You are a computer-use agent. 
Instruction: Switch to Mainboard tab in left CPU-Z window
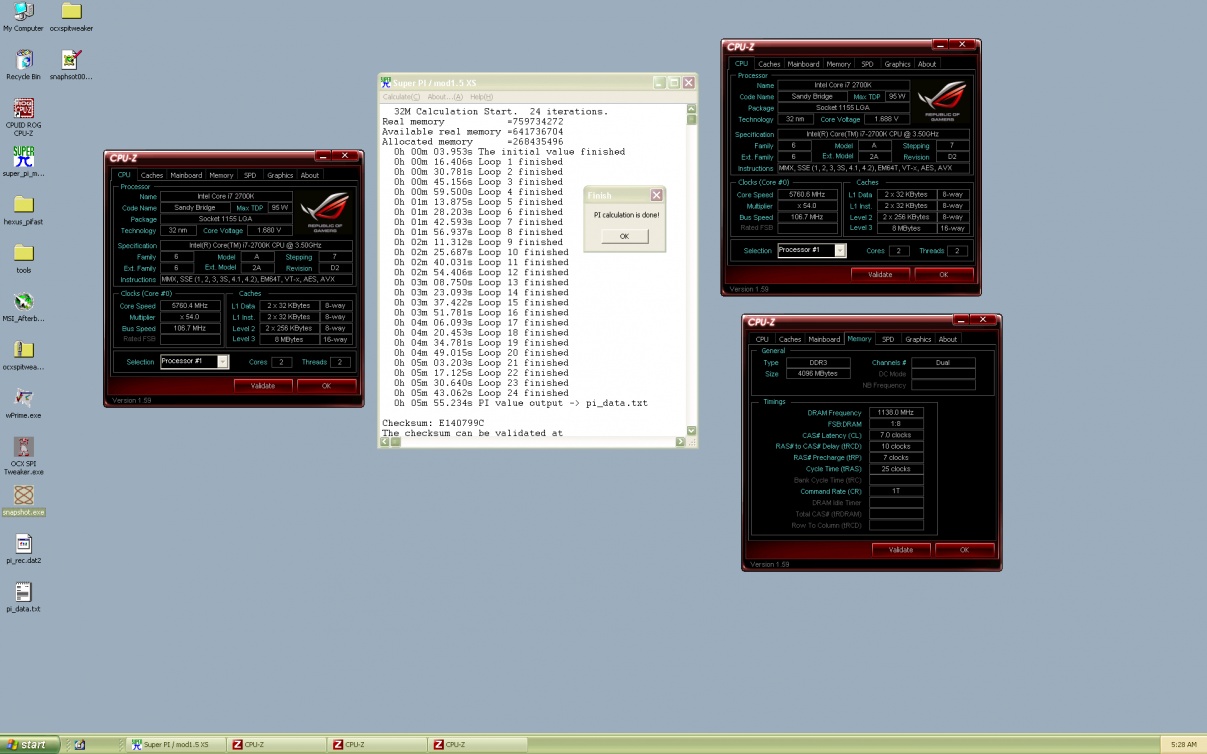coord(186,175)
